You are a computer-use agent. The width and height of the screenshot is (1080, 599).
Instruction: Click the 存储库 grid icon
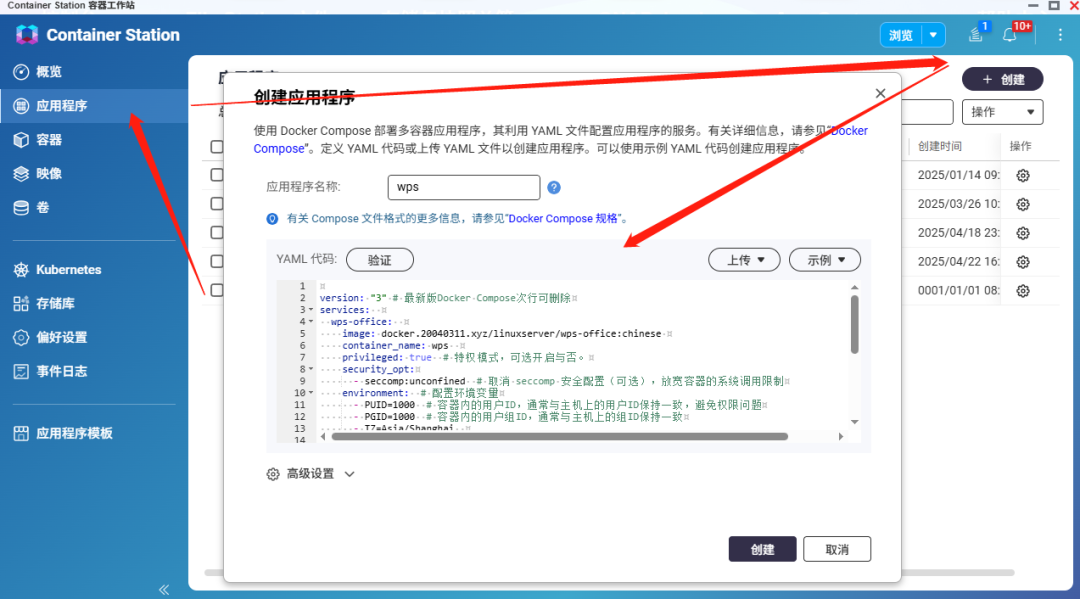pos(21,304)
